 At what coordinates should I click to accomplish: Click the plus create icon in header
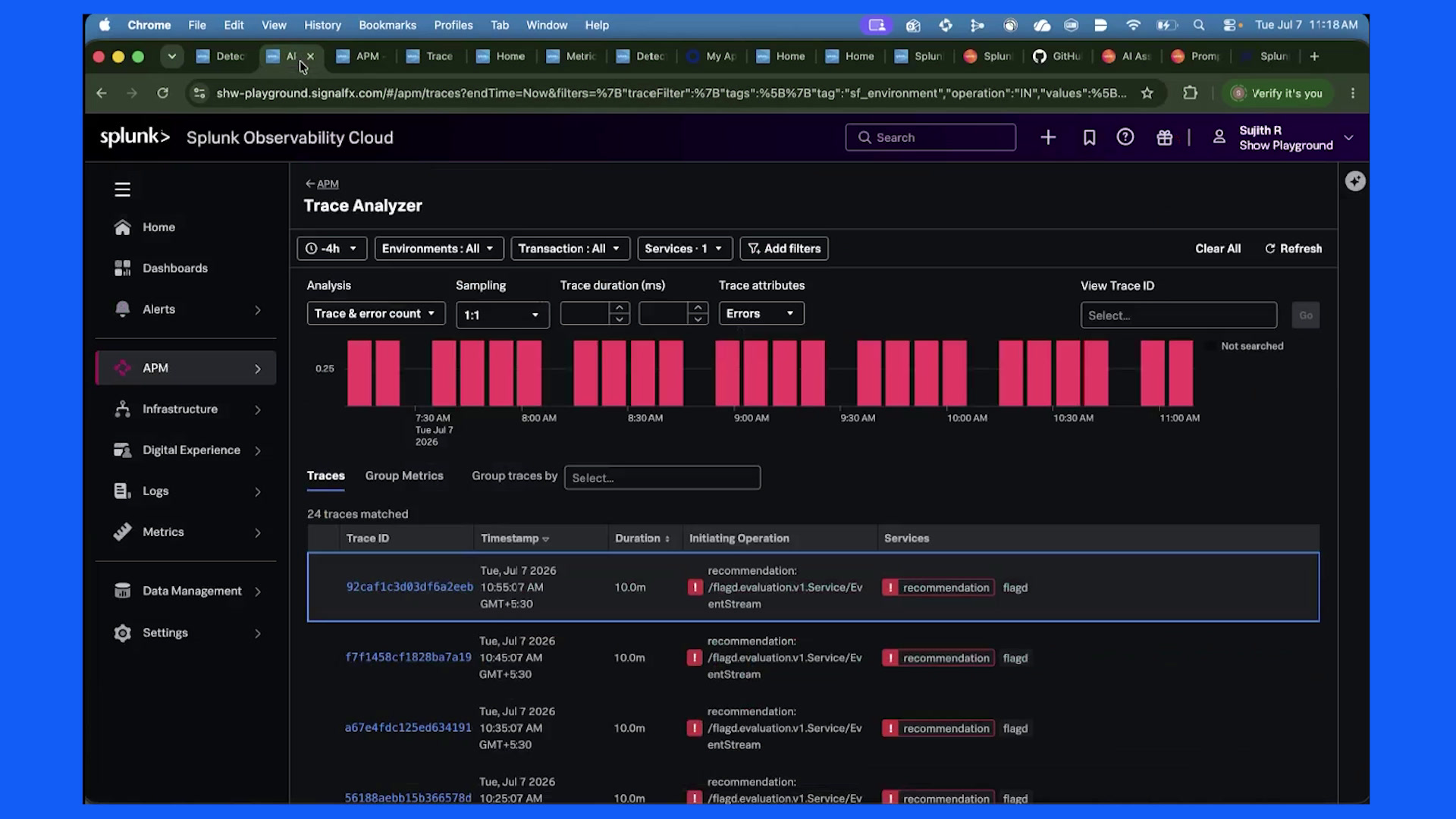(x=1048, y=137)
